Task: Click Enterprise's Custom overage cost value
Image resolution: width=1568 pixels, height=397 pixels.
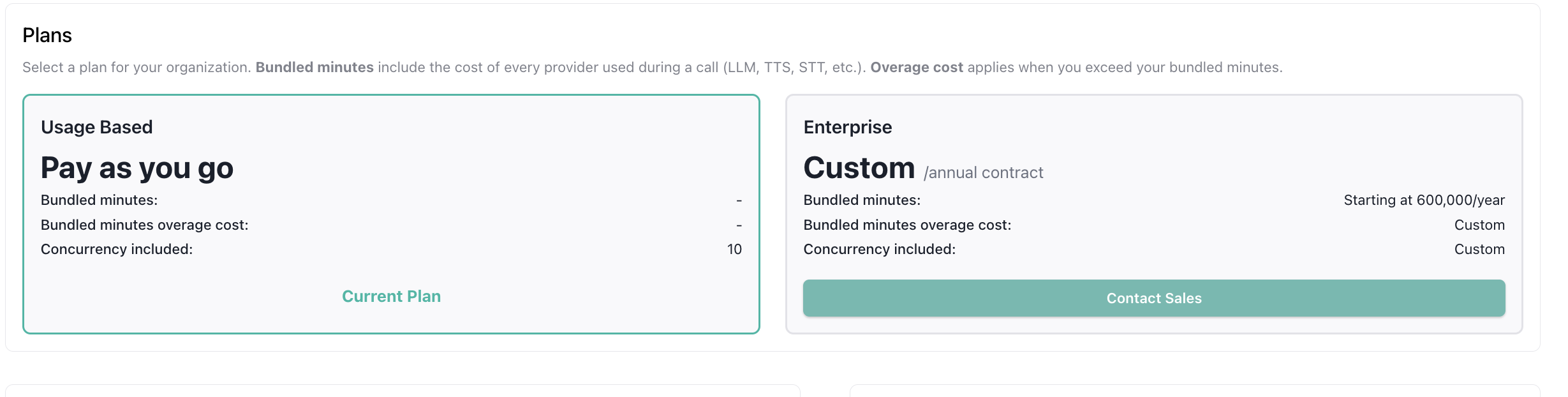Action: (1479, 225)
